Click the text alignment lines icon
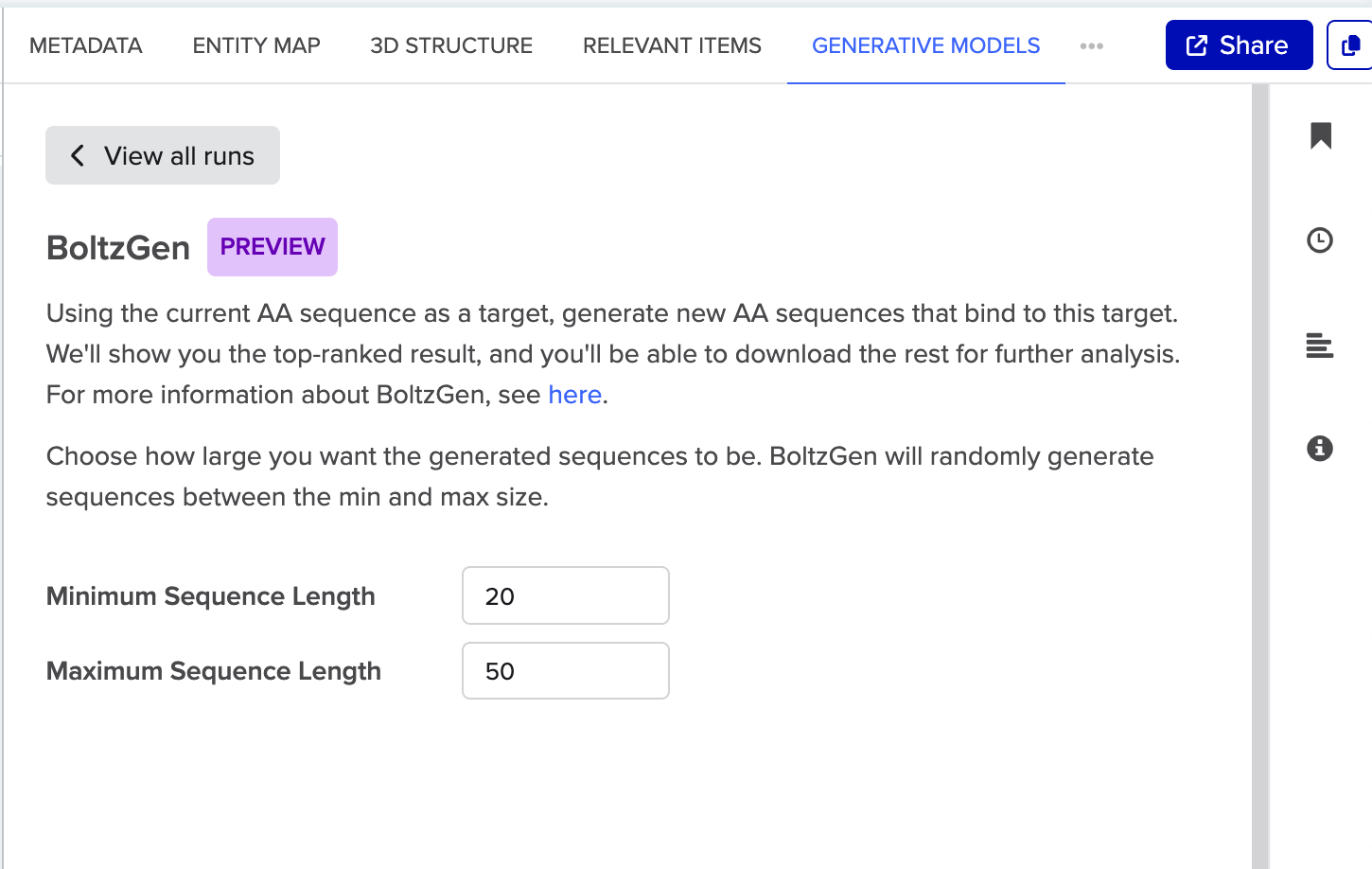Image resolution: width=1372 pixels, height=869 pixels. [x=1320, y=346]
